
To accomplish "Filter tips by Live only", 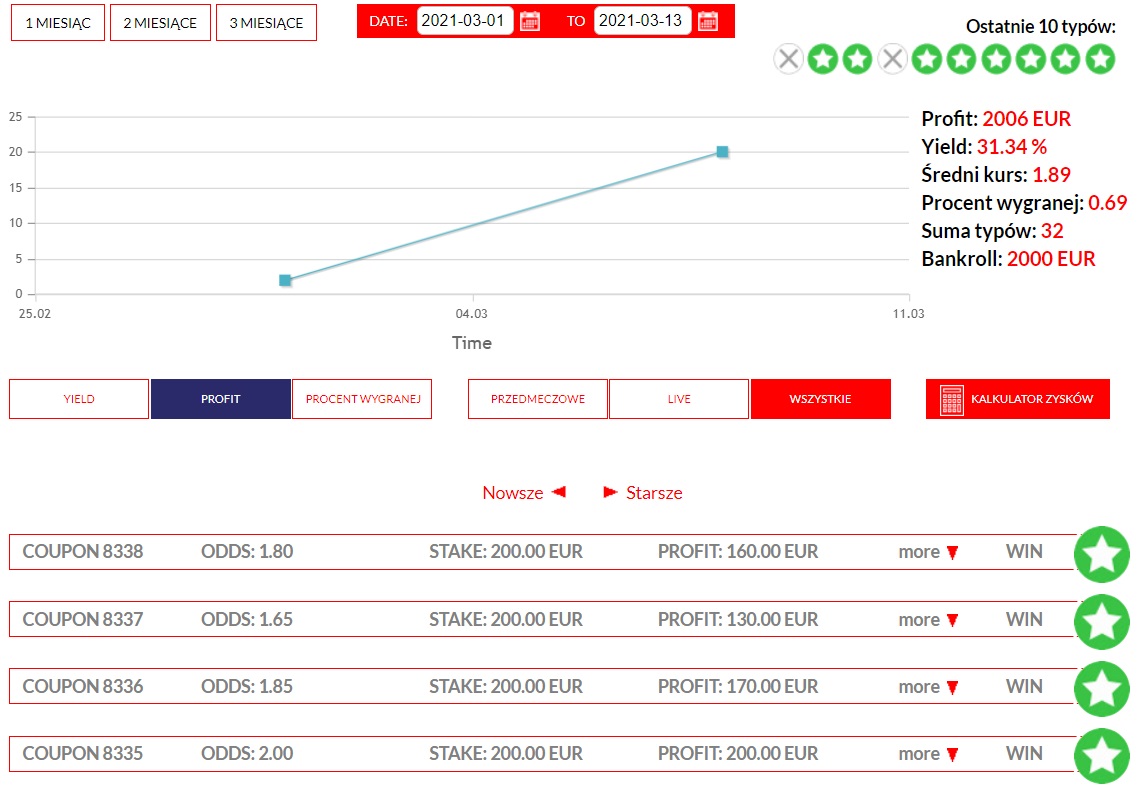I will point(678,399).
